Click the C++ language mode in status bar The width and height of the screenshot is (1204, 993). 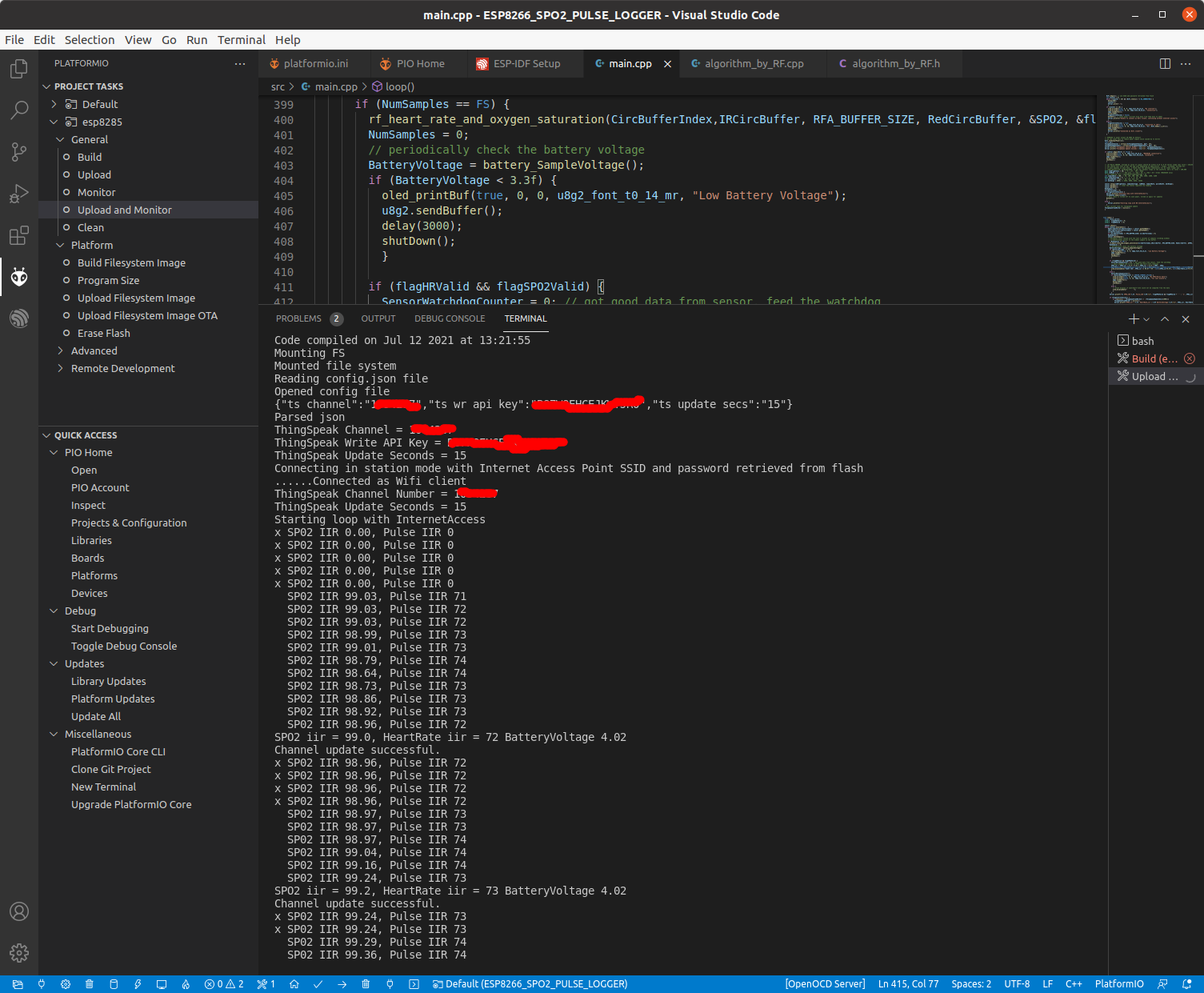tap(1074, 984)
